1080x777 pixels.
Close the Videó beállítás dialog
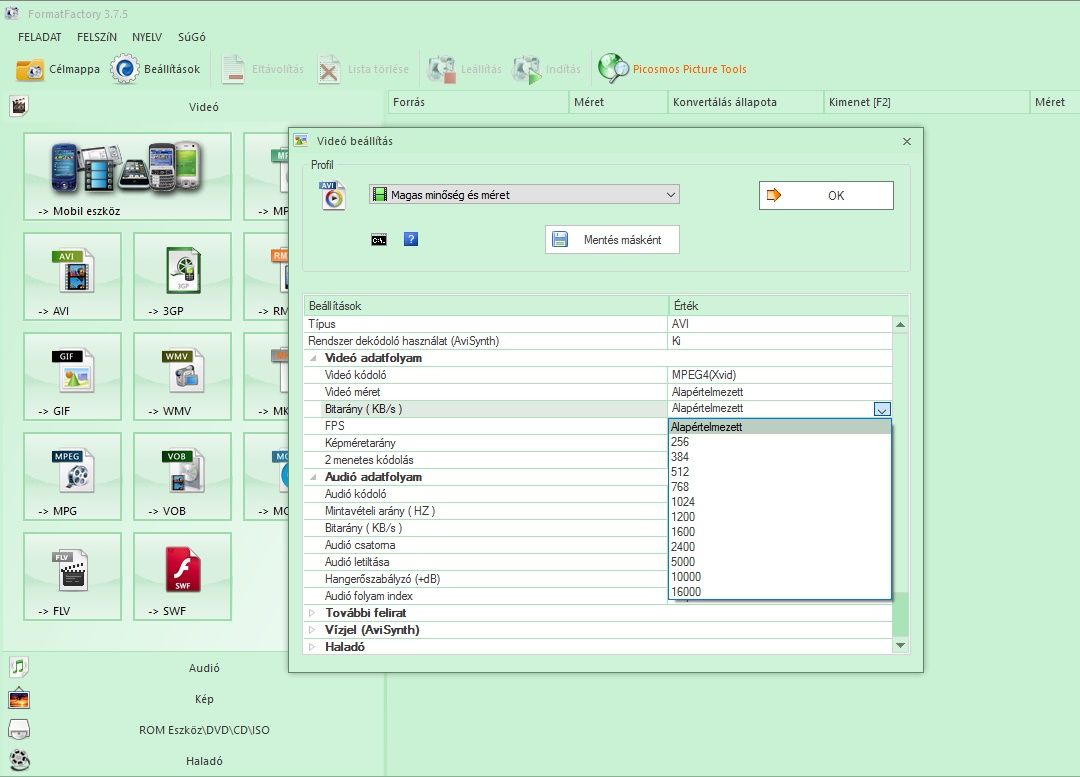click(x=906, y=141)
